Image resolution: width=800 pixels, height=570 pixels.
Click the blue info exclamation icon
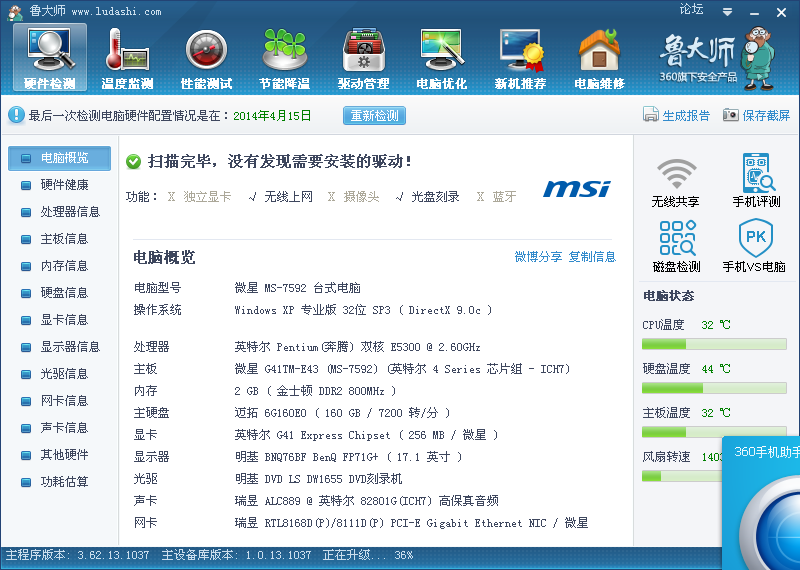point(16,115)
